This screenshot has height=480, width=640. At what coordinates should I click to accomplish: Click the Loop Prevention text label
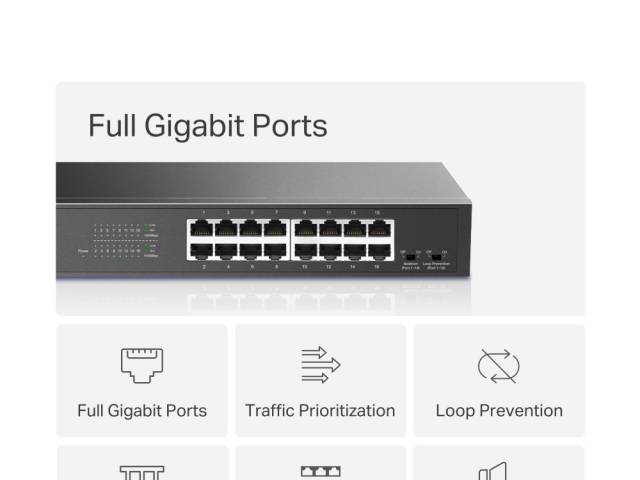(x=499, y=411)
